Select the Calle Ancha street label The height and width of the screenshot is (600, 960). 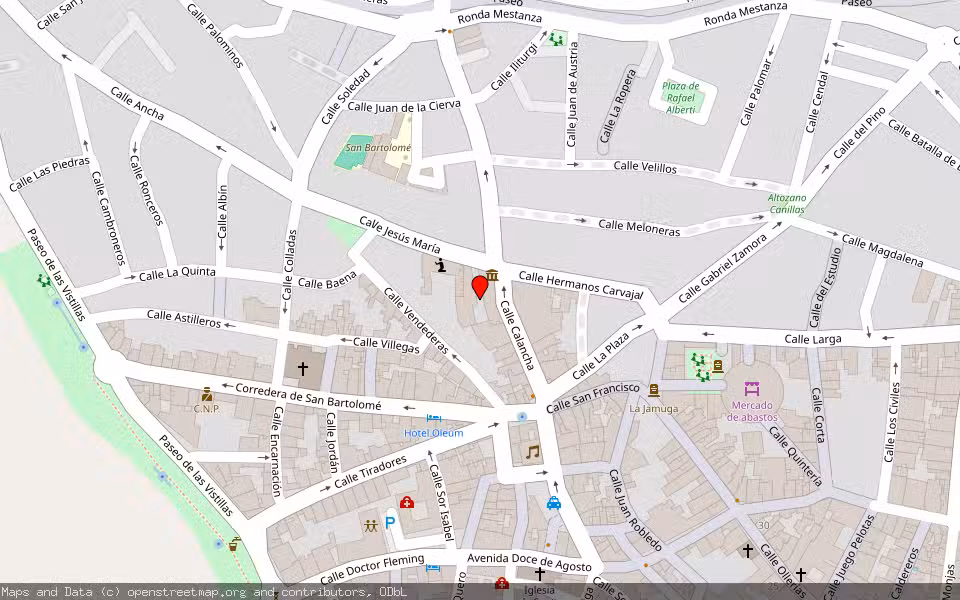[137, 103]
